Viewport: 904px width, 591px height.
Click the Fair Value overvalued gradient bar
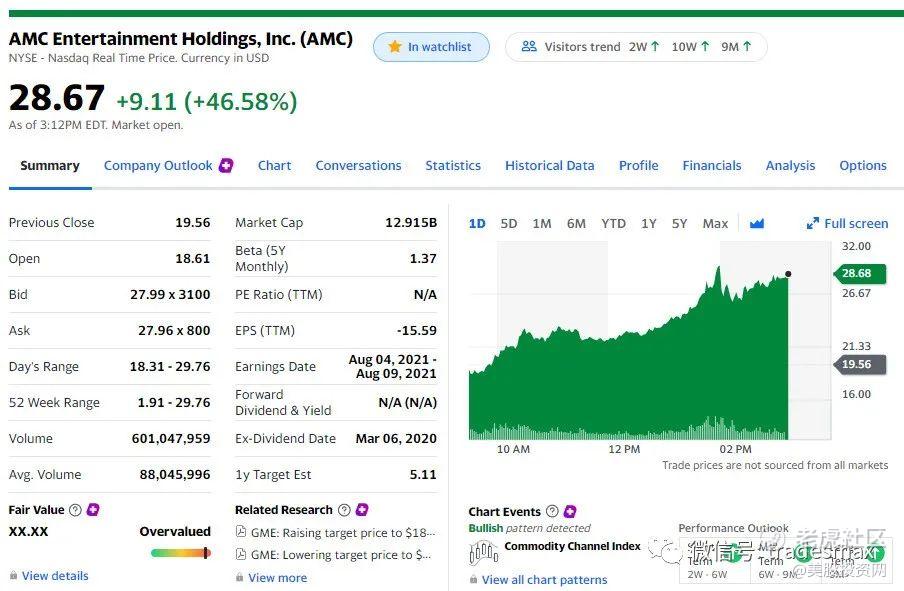(x=180, y=553)
